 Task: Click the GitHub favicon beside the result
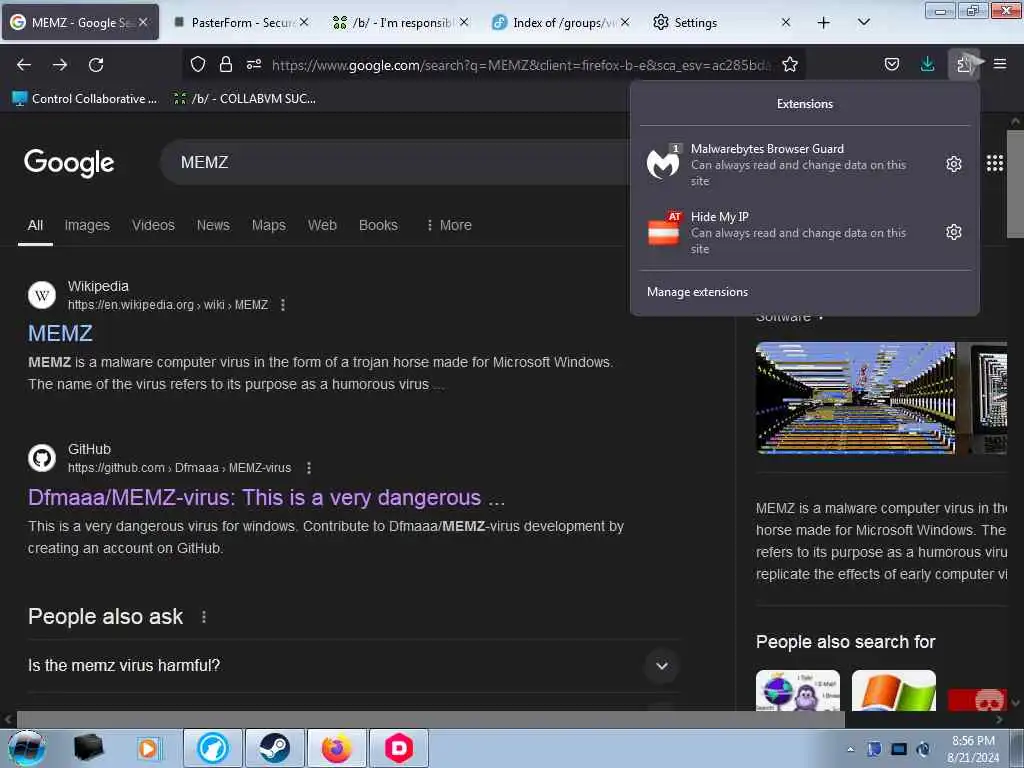tap(42, 458)
